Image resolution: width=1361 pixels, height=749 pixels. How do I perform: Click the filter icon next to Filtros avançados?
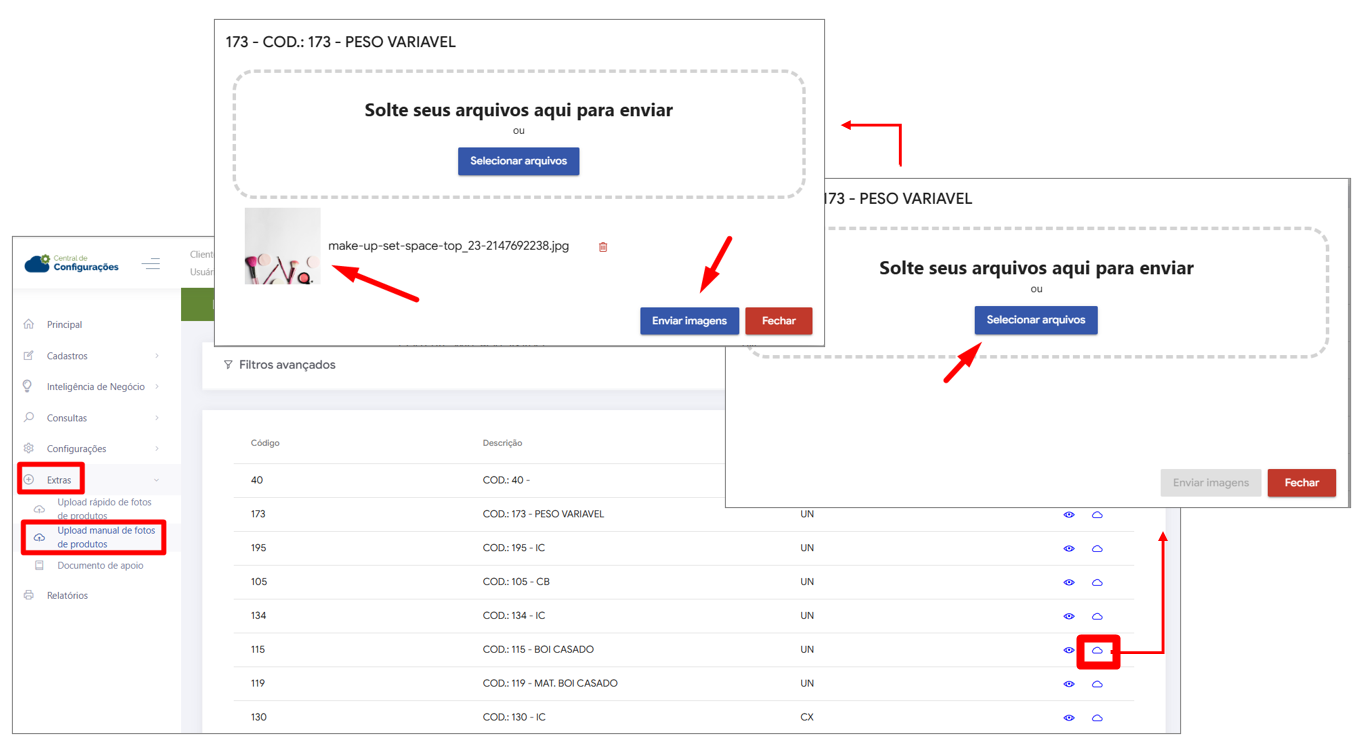point(228,365)
